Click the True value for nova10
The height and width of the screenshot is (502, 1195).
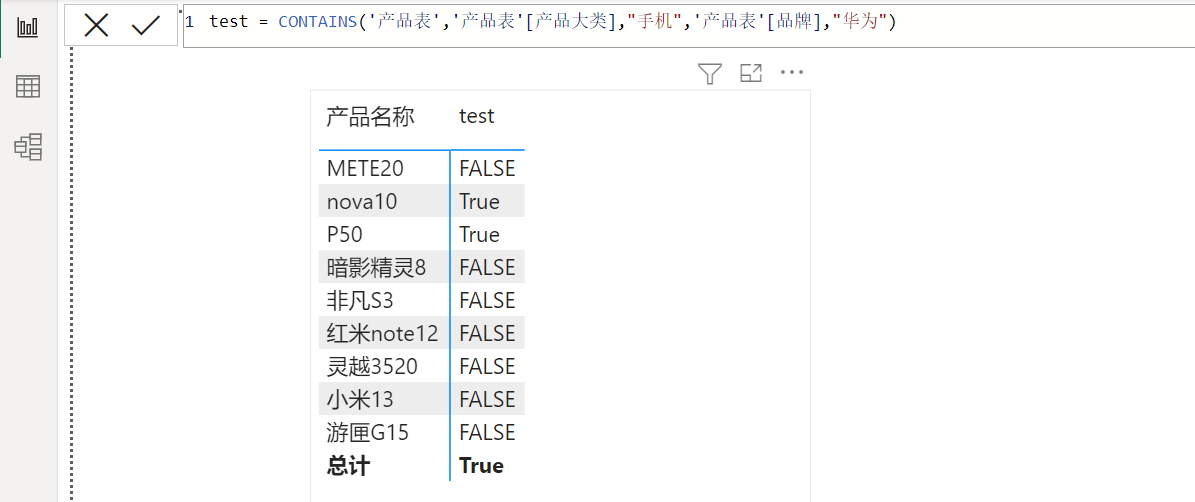pos(479,201)
